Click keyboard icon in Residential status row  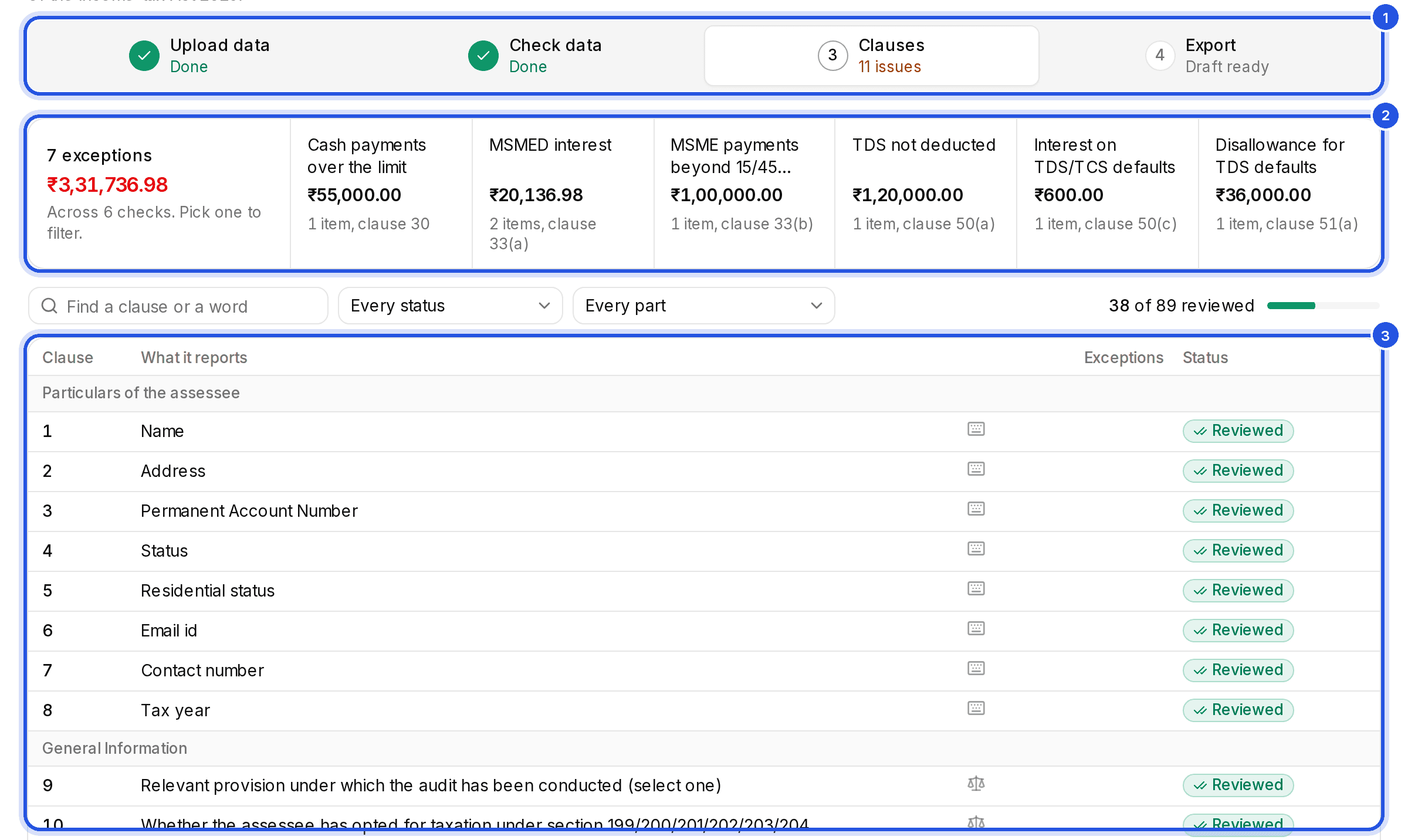[976, 589]
